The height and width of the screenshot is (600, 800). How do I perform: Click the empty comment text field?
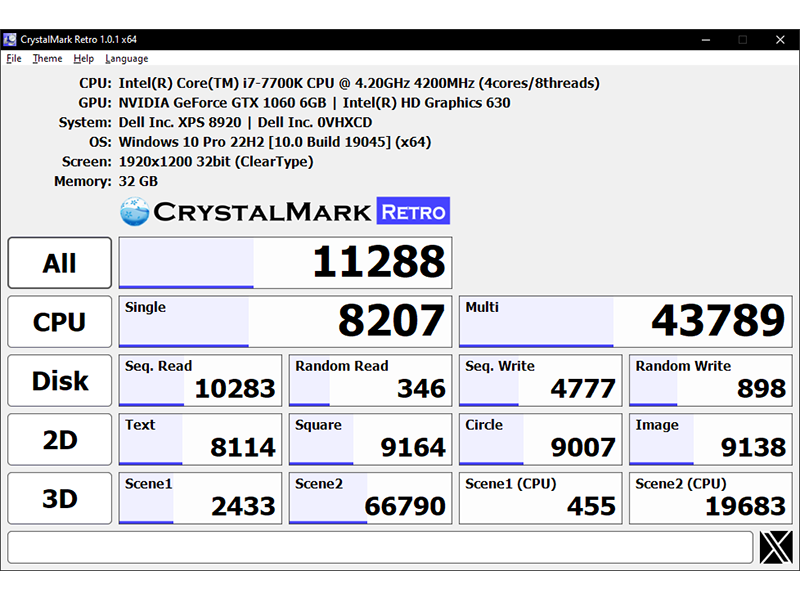coord(380,547)
